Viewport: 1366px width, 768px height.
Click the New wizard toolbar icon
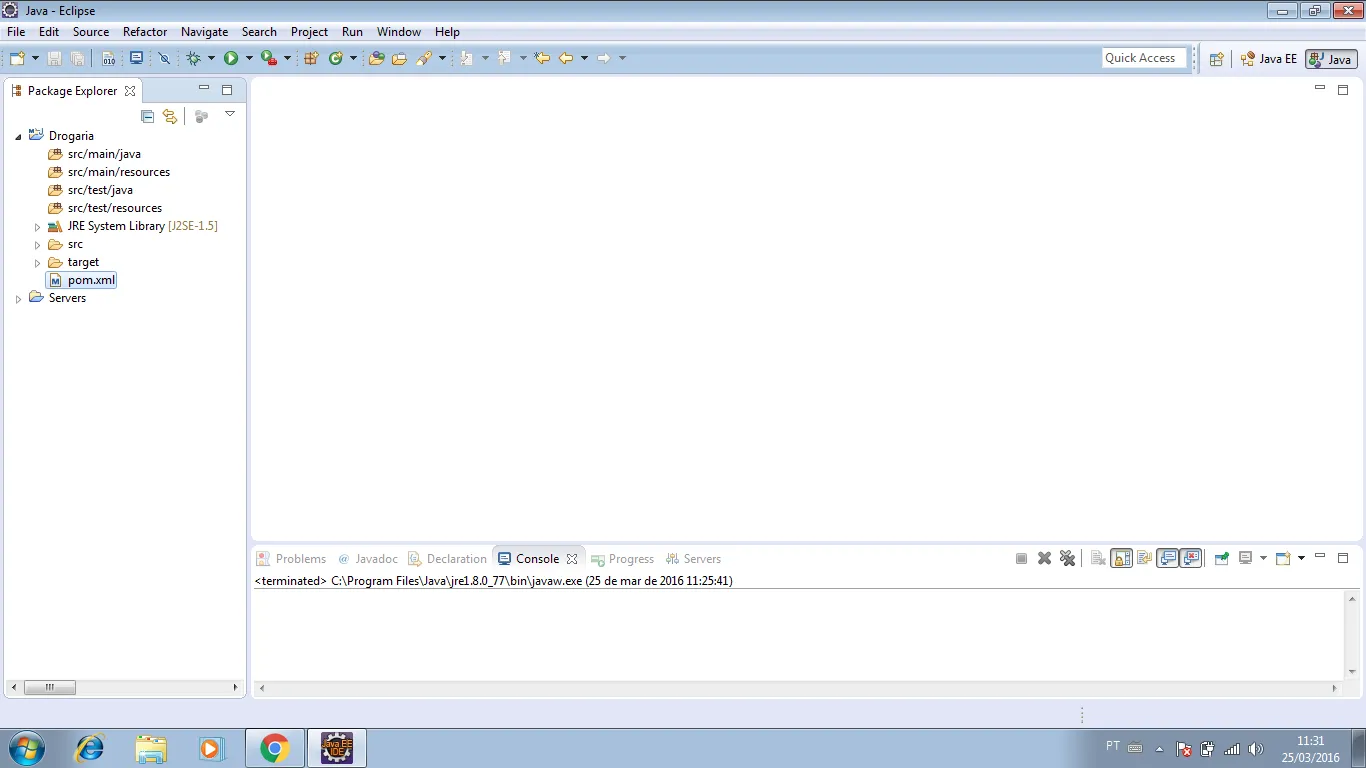tap(17, 58)
